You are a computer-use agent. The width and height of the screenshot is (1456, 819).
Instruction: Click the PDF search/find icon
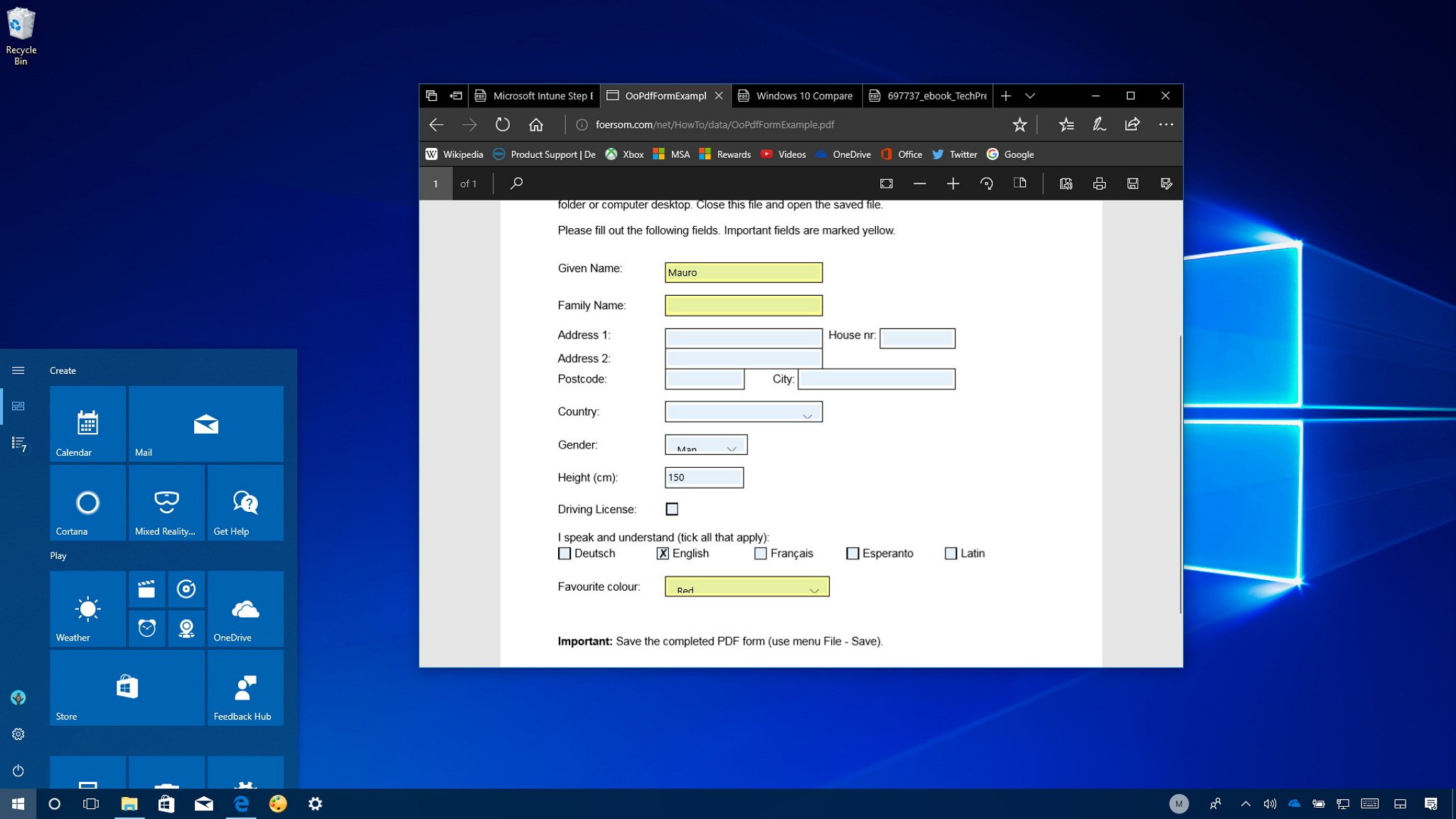tap(515, 183)
